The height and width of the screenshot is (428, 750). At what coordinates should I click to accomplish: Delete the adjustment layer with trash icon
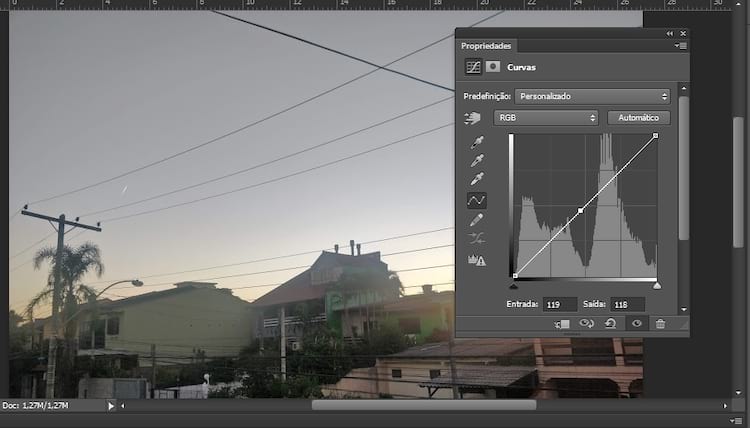(661, 324)
